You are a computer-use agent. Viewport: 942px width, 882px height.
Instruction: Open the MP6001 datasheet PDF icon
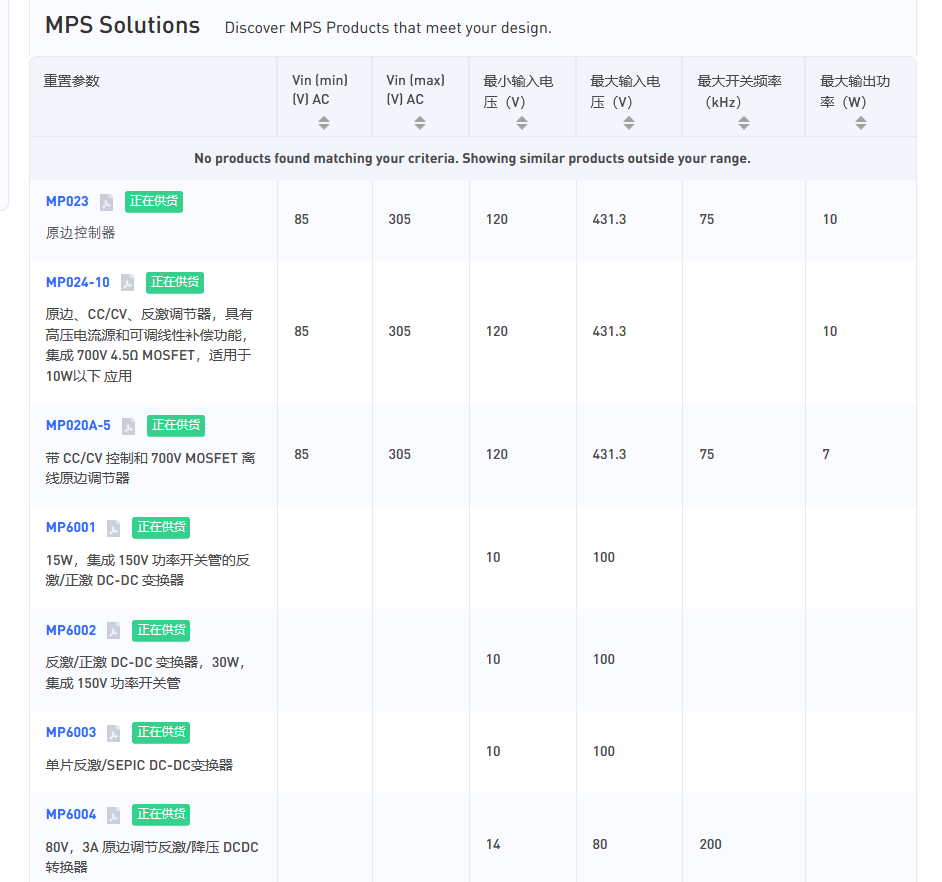pos(114,528)
